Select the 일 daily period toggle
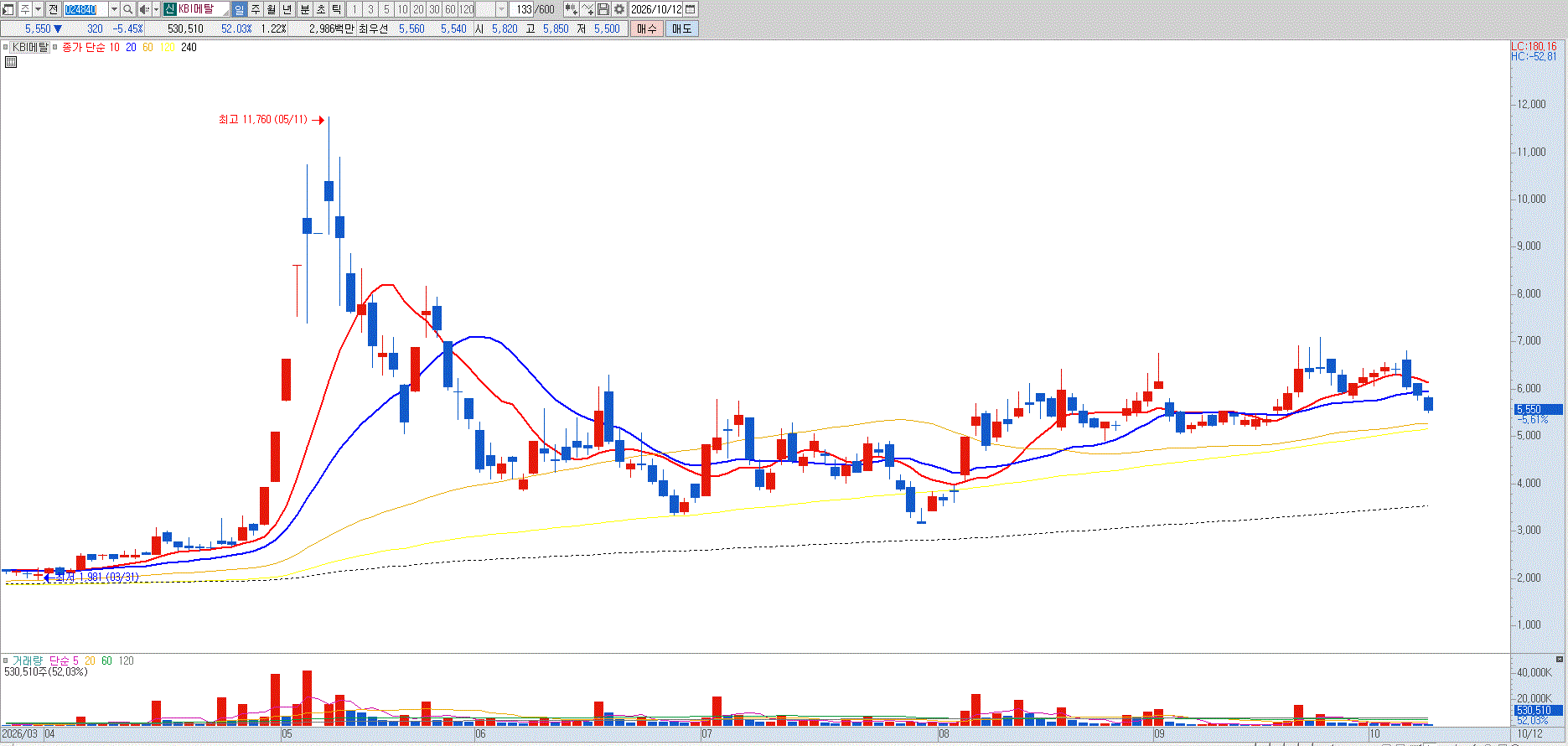The height and width of the screenshot is (746, 1568). point(239,9)
